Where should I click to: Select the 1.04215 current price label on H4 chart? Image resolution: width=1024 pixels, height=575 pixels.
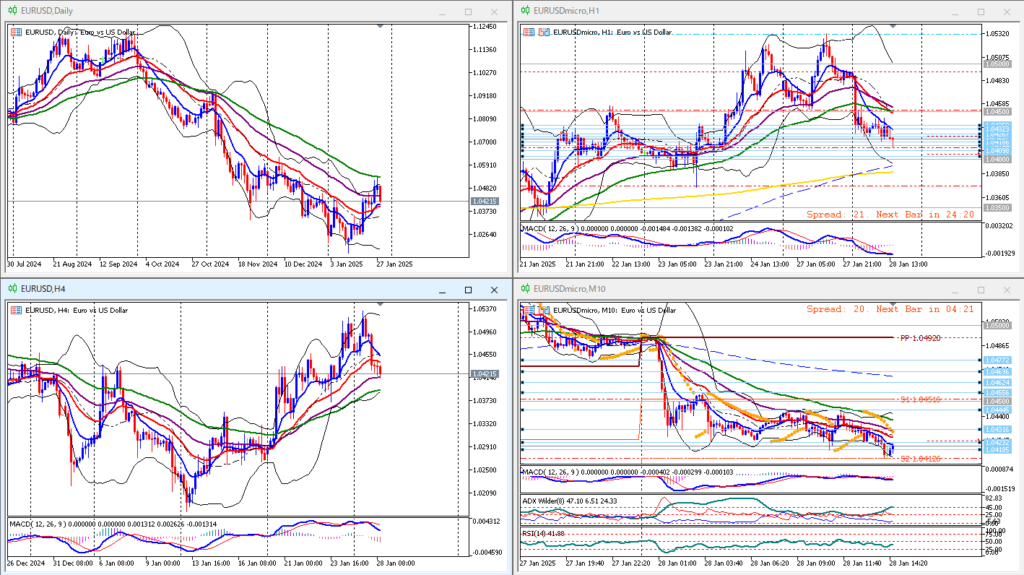pyautogui.click(x=485, y=374)
